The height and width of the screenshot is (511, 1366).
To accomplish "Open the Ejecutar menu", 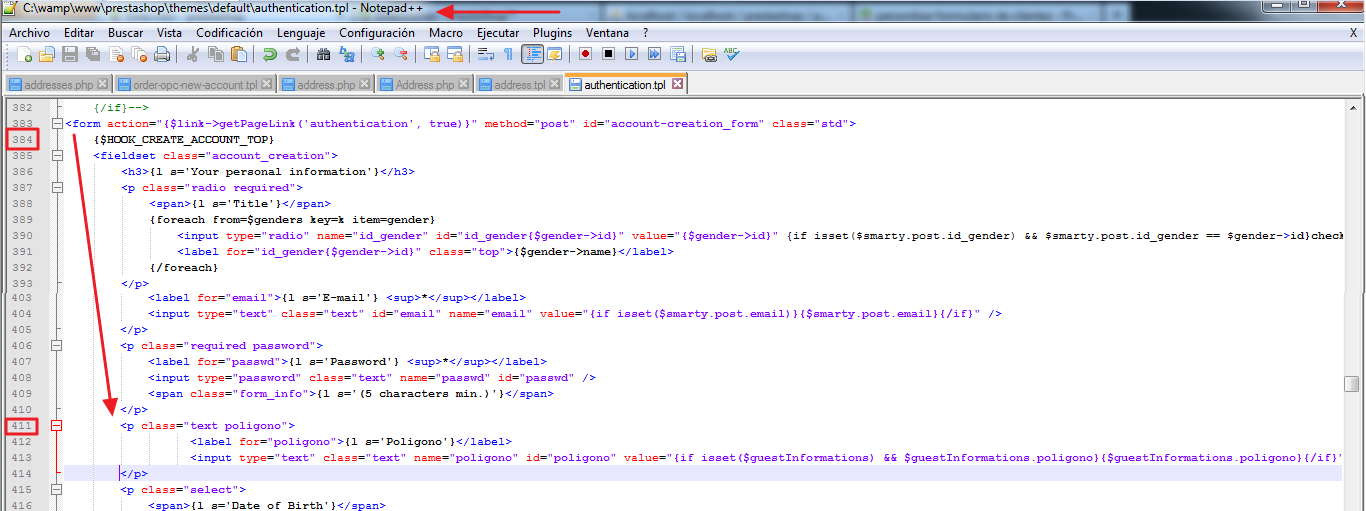I will coord(498,32).
